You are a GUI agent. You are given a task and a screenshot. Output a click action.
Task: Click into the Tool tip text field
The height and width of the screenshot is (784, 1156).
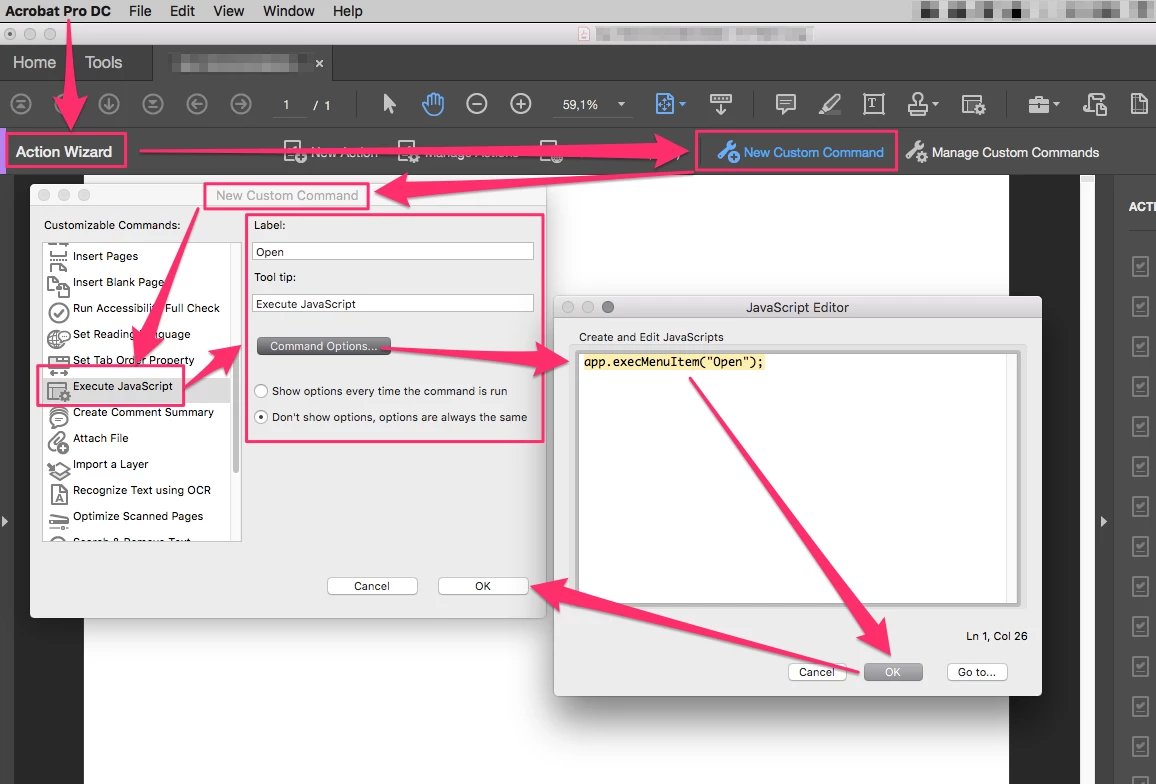(x=393, y=303)
